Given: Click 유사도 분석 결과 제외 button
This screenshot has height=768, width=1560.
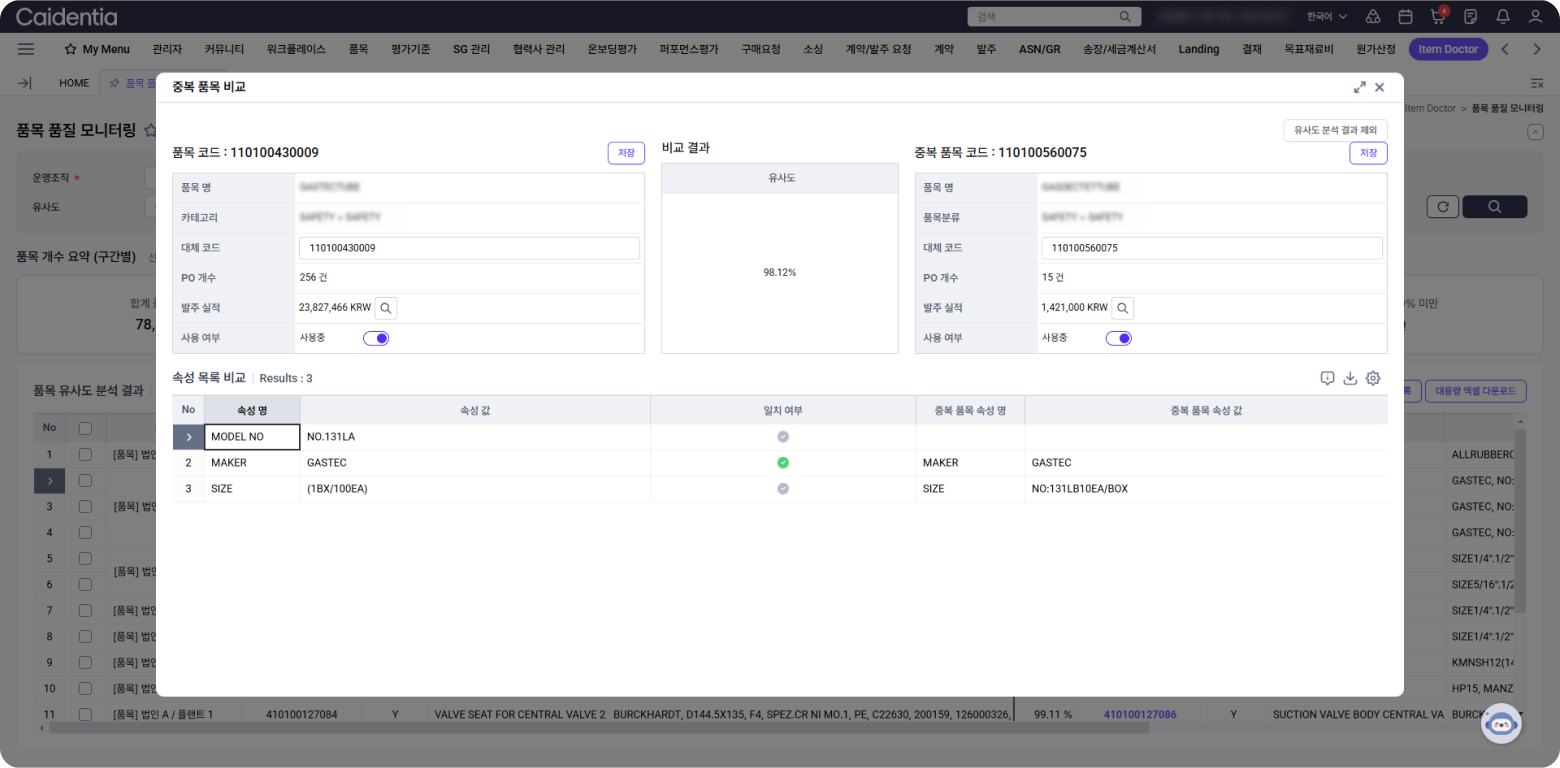Looking at the screenshot, I should 1335,130.
